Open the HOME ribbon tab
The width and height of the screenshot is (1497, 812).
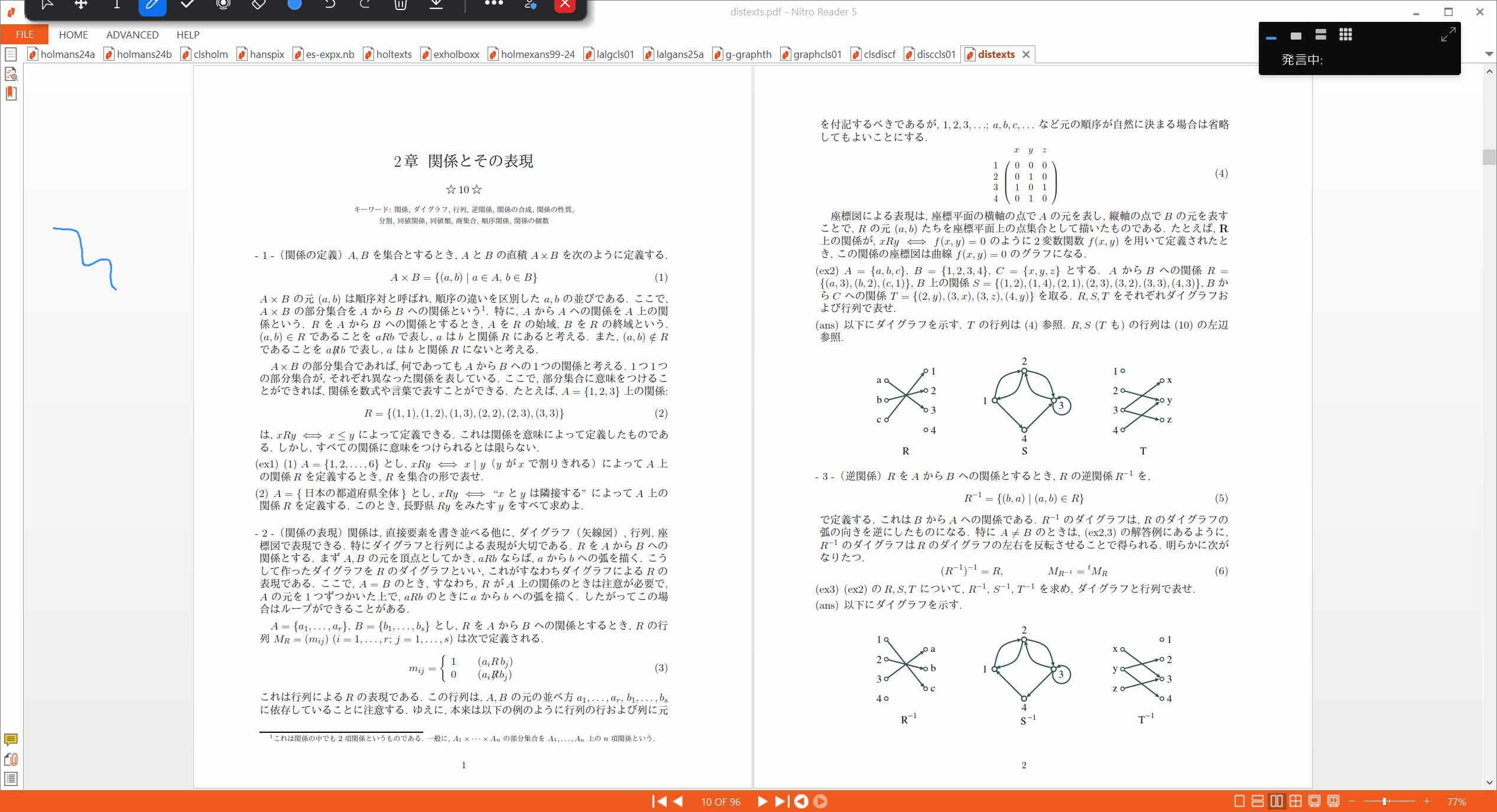tap(73, 35)
